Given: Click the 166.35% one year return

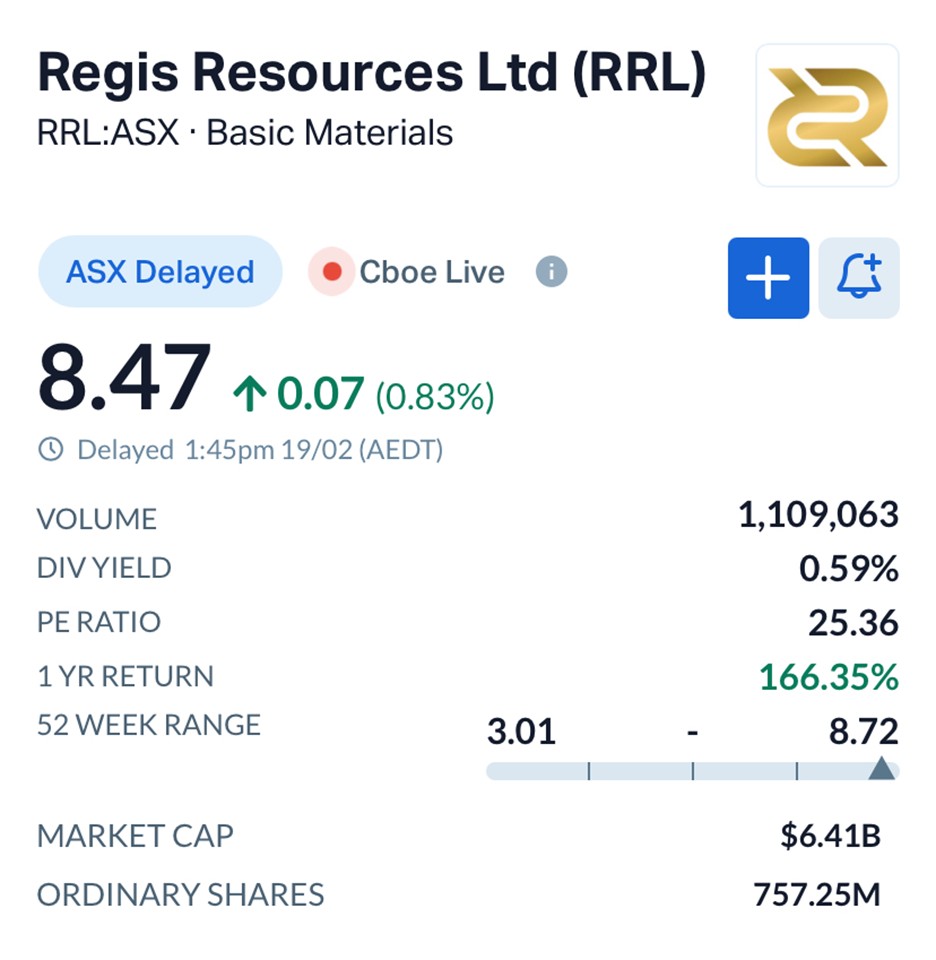Looking at the screenshot, I should 828,677.
